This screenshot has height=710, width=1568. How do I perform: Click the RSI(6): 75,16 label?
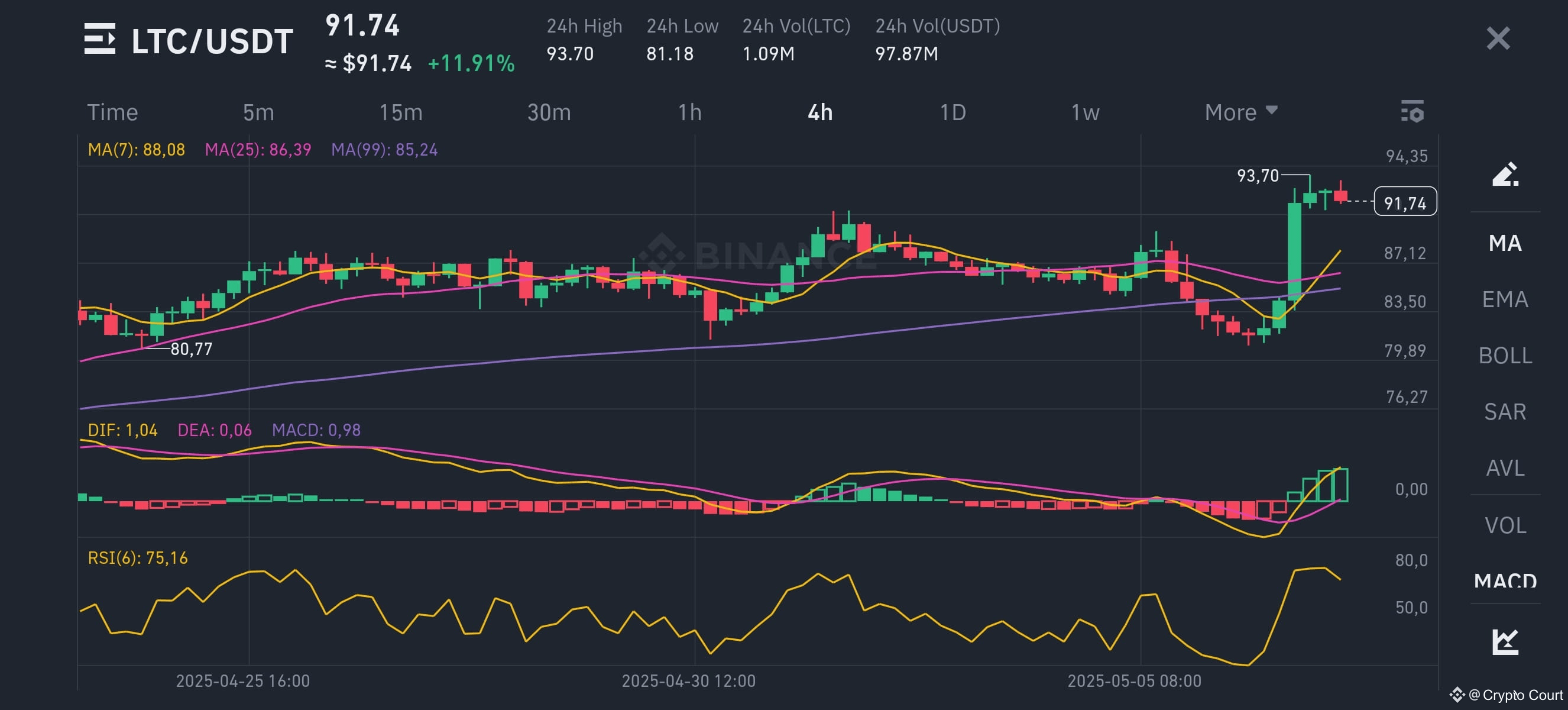(x=138, y=558)
